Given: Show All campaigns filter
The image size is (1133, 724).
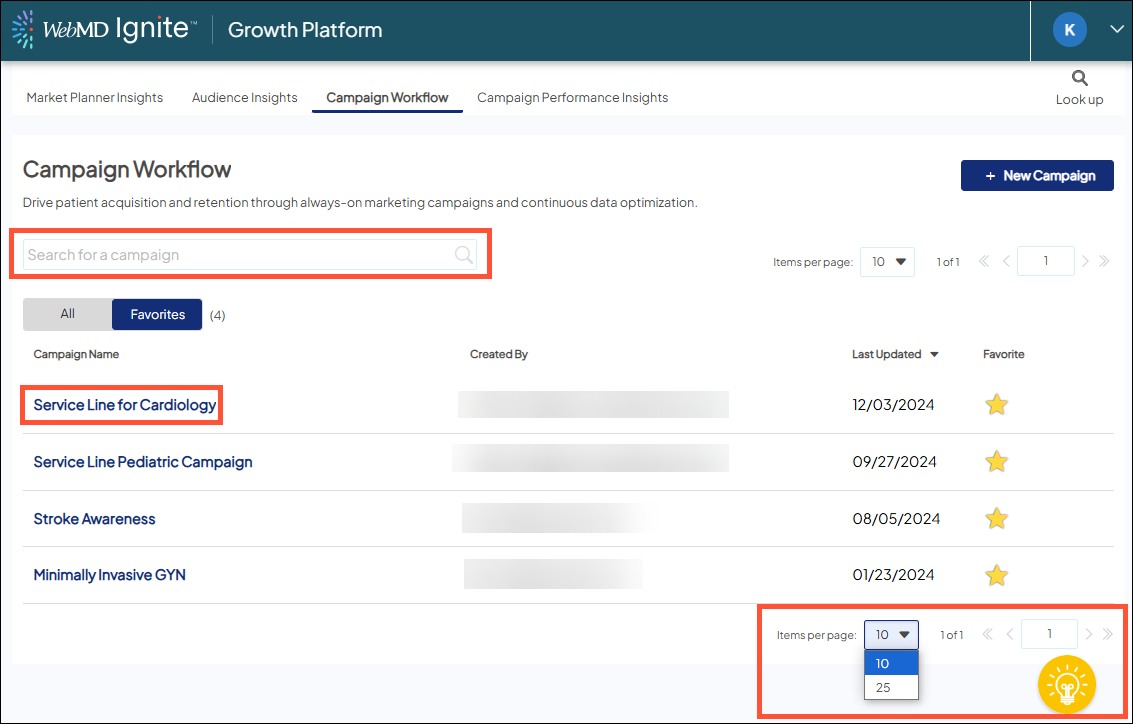Looking at the screenshot, I should point(67,314).
